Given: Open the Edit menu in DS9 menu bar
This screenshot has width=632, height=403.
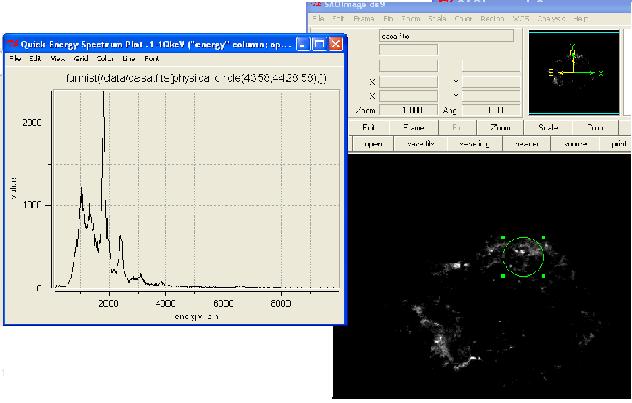Looking at the screenshot, I should [x=338, y=19].
